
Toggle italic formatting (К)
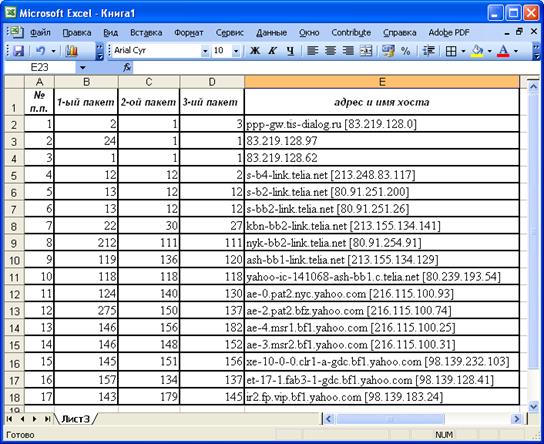(x=273, y=51)
